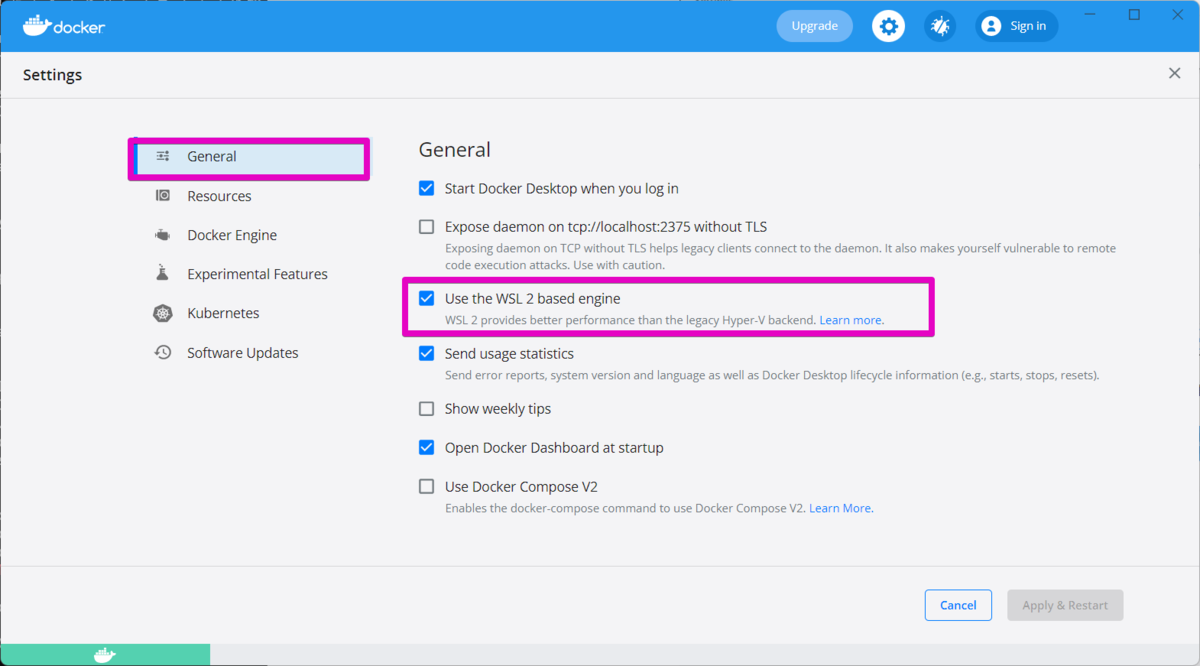
Task: Click the 'Exposing daemon on TCP' description text
Action: pos(780,256)
